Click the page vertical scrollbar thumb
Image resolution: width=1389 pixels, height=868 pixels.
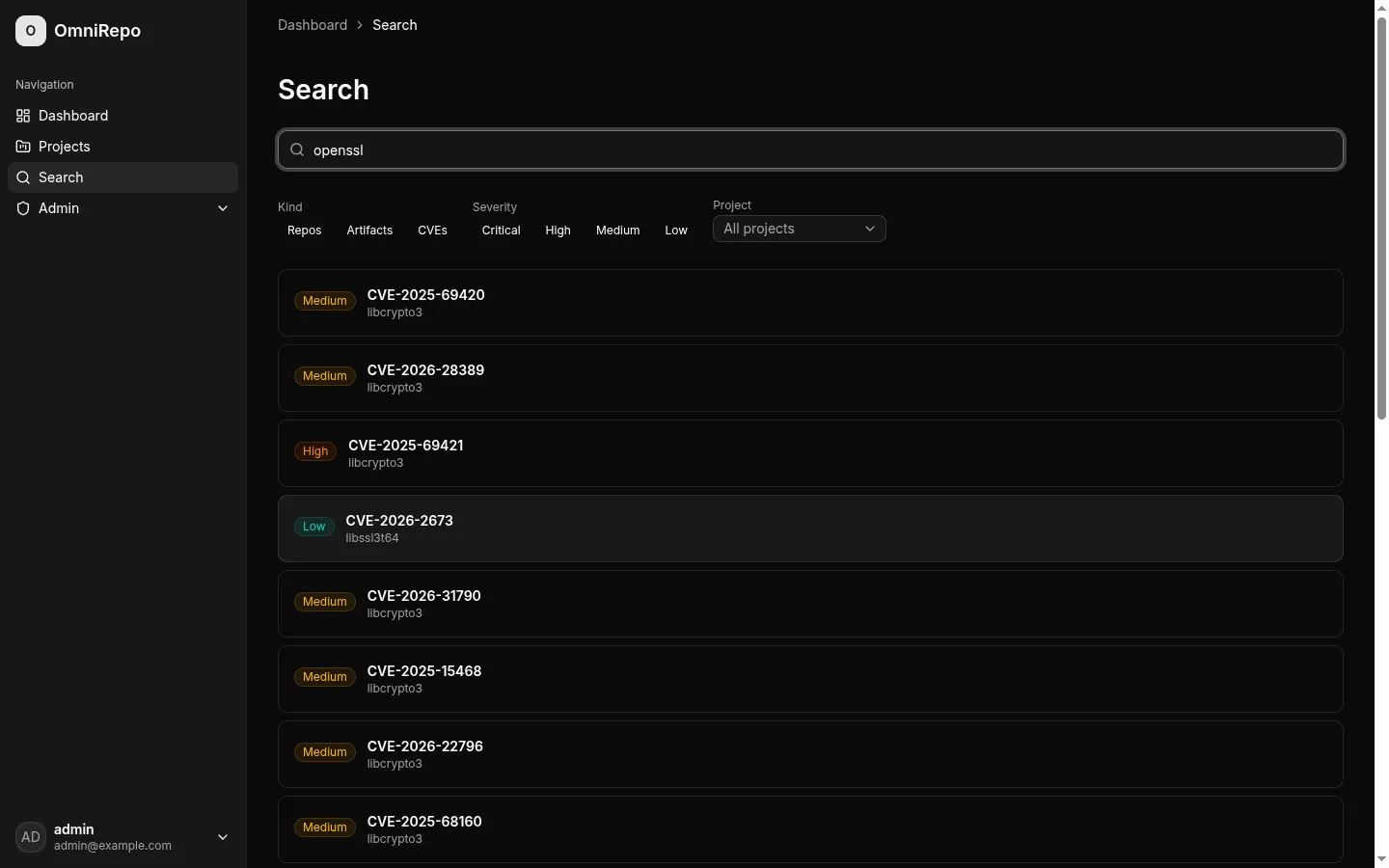point(1381,218)
